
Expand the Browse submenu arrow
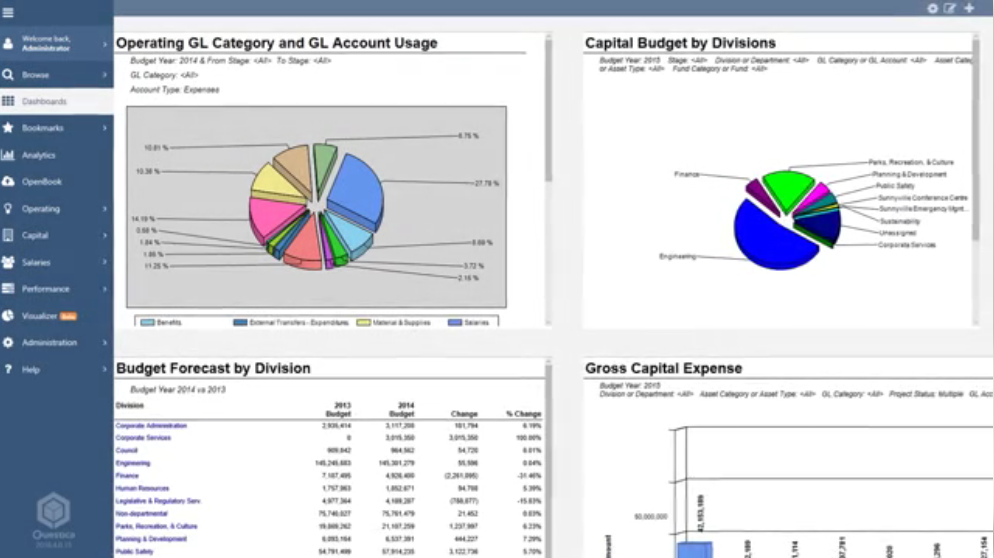[105, 75]
